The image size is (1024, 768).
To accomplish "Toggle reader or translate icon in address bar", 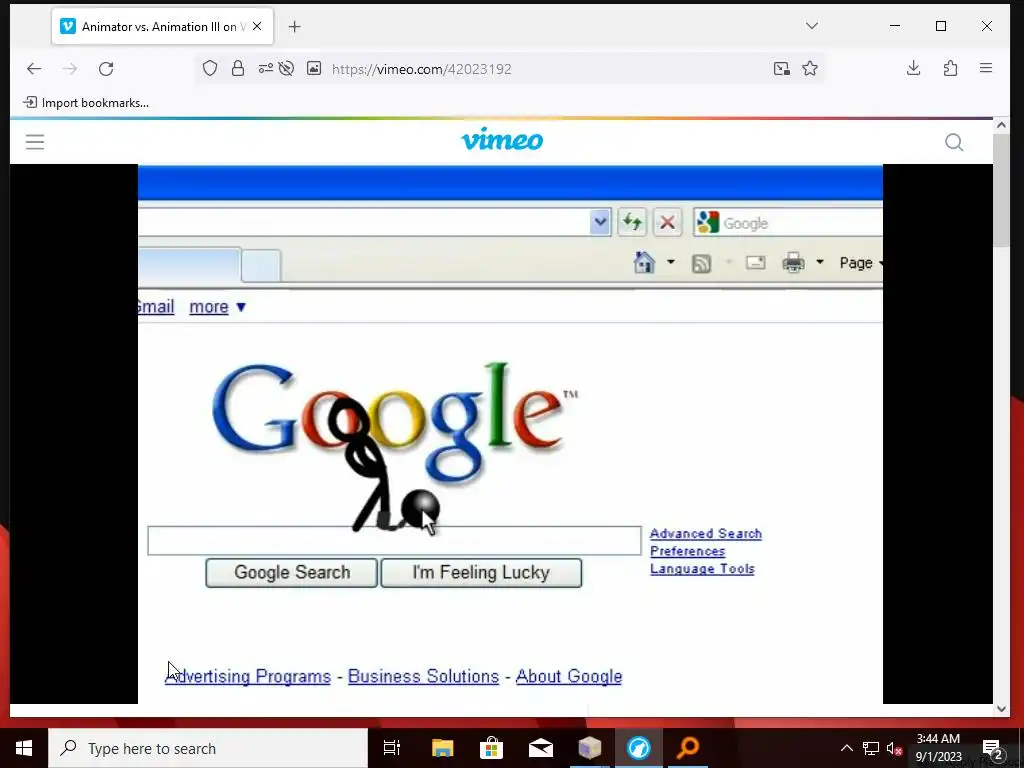I will point(782,69).
